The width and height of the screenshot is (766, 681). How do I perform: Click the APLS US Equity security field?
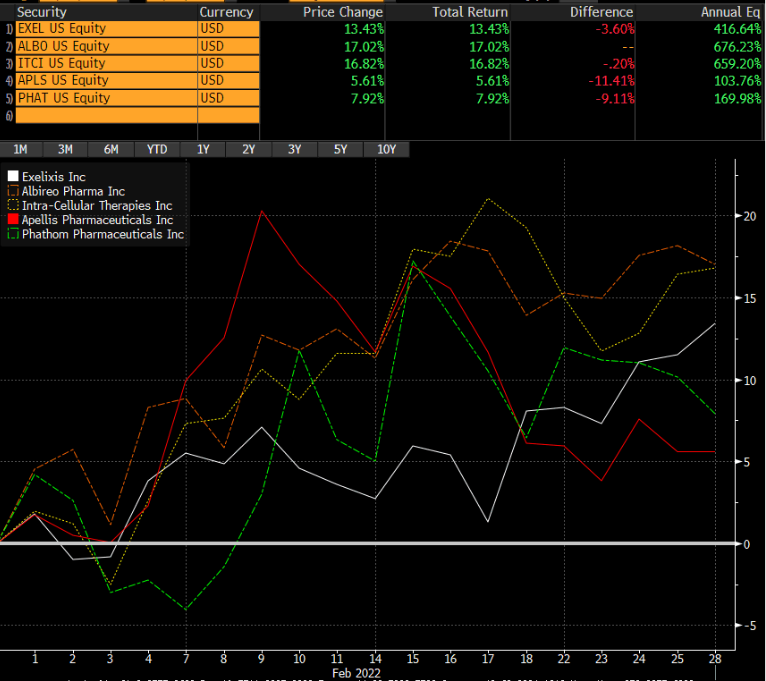point(106,81)
